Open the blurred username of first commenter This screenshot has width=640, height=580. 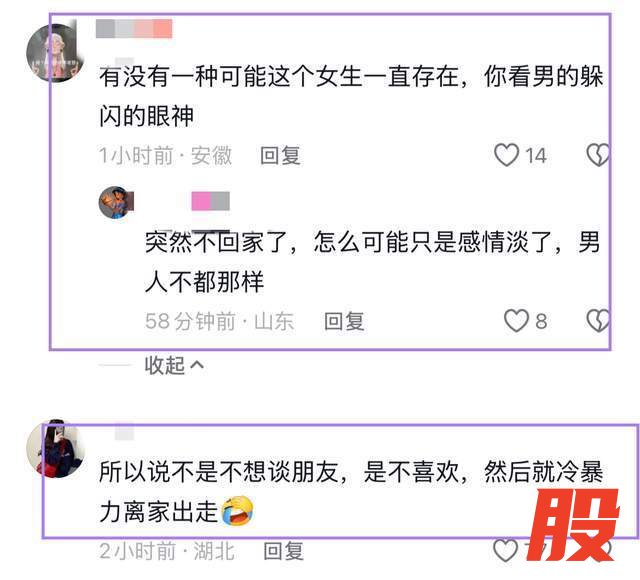point(134,29)
